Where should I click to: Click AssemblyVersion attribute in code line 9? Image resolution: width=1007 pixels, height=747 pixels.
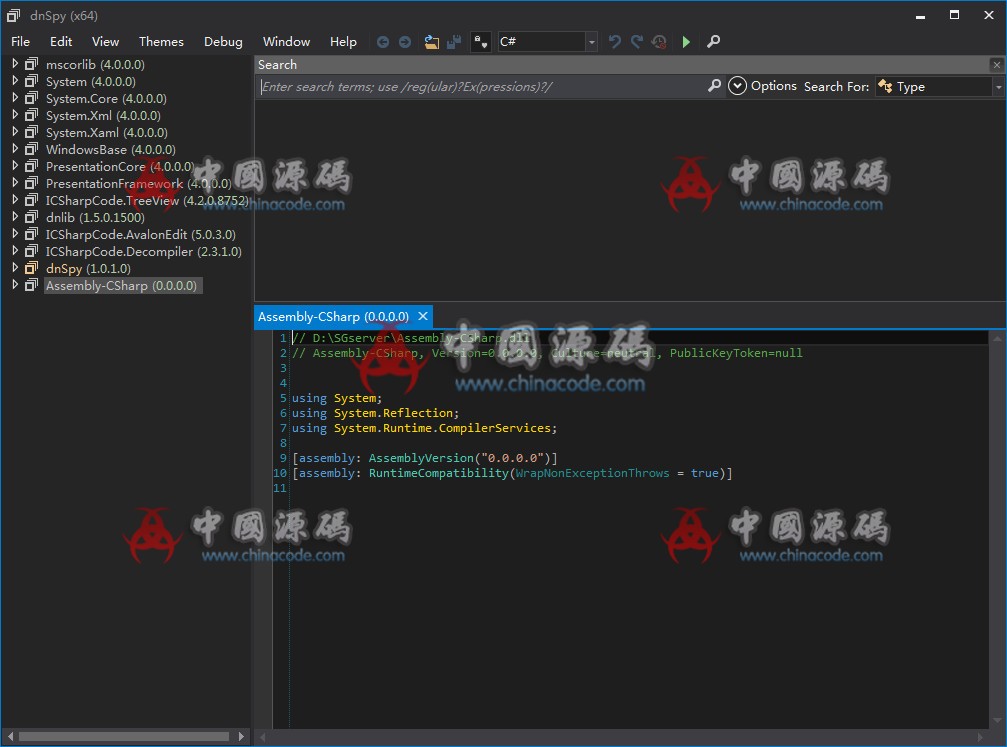point(421,458)
